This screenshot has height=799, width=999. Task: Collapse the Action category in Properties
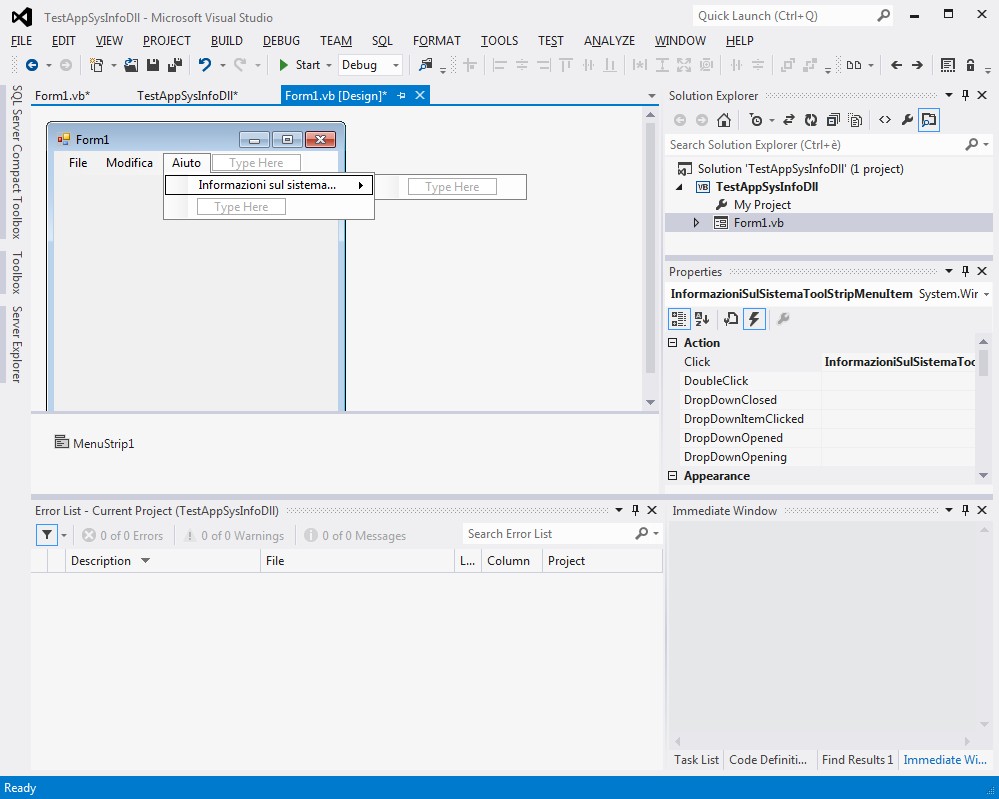(x=672, y=343)
